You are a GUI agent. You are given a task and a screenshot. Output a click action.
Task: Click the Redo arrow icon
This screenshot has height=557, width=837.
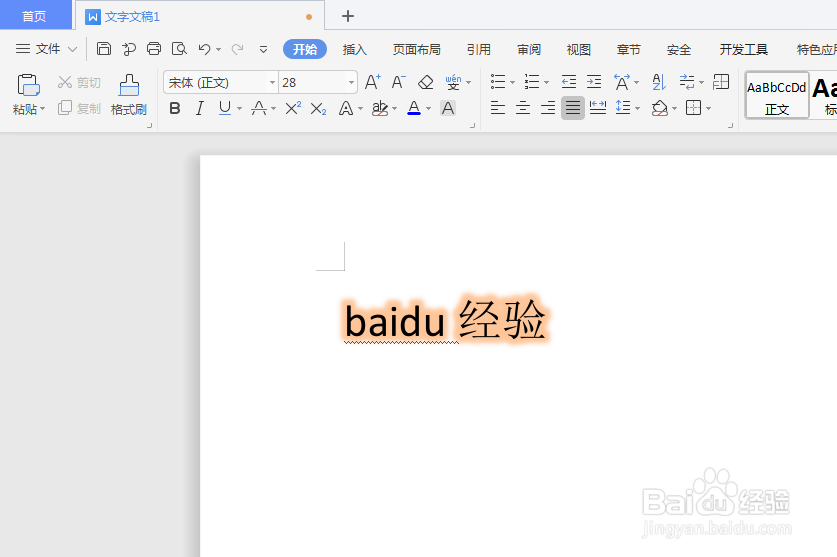pos(238,49)
